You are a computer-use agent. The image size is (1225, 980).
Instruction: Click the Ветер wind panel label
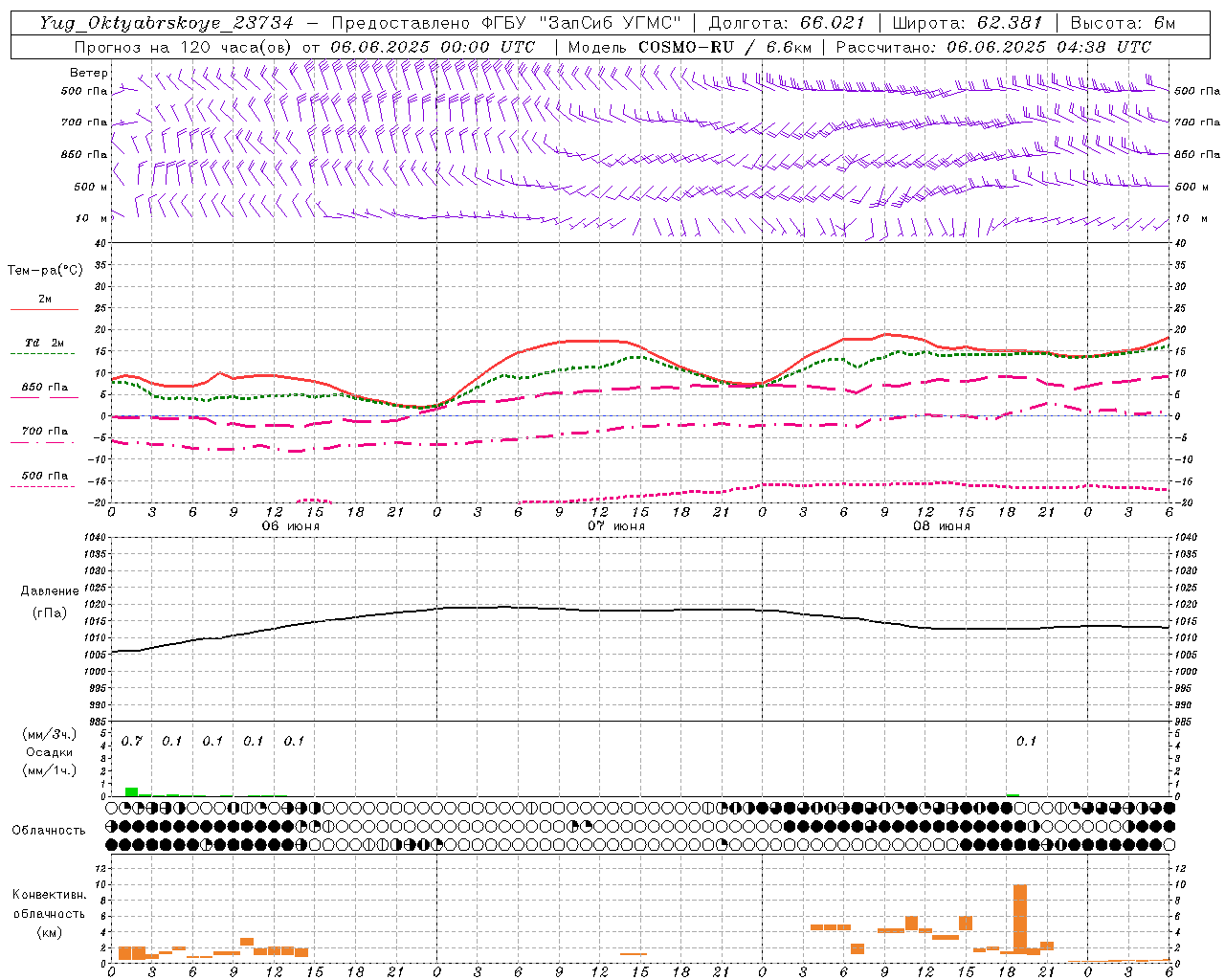point(89,73)
